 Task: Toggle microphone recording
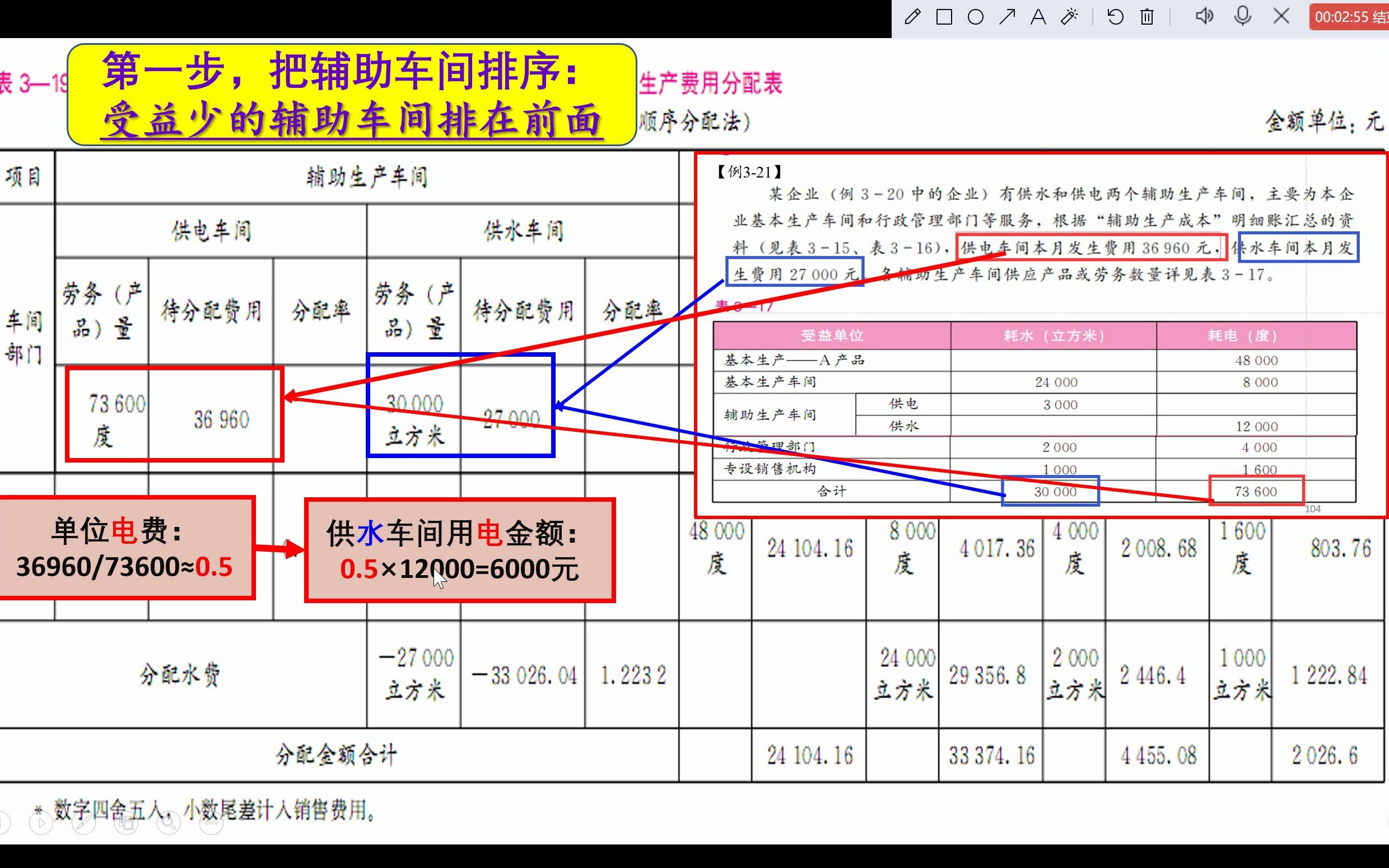pyautogui.click(x=1243, y=16)
